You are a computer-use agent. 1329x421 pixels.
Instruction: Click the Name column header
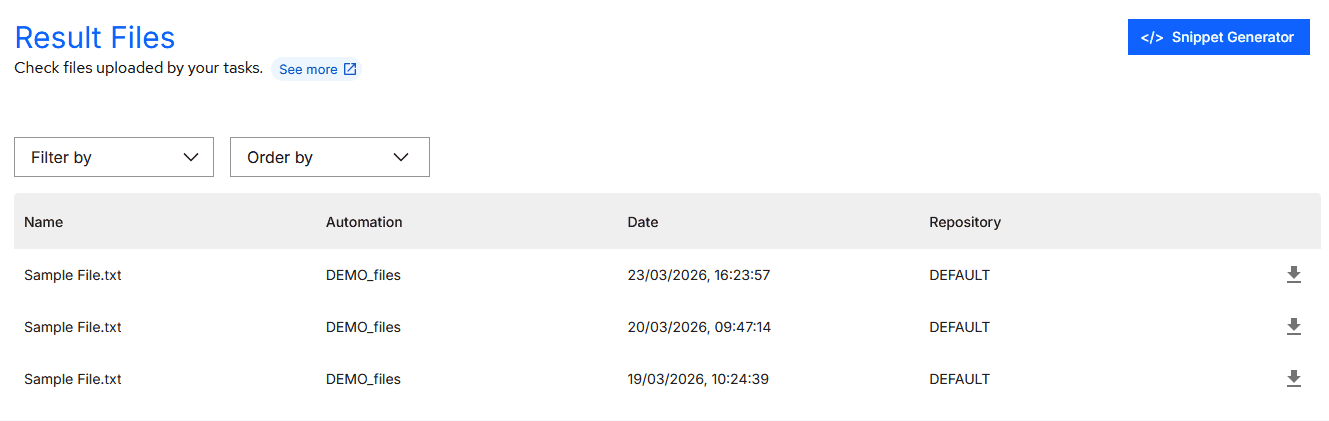pyautogui.click(x=43, y=222)
